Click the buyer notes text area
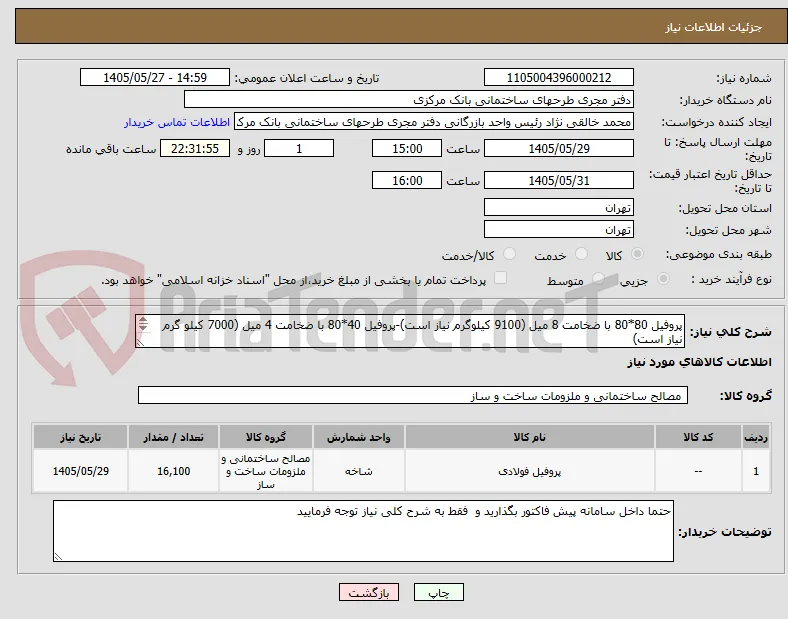The width and height of the screenshot is (788, 619). tap(363, 531)
